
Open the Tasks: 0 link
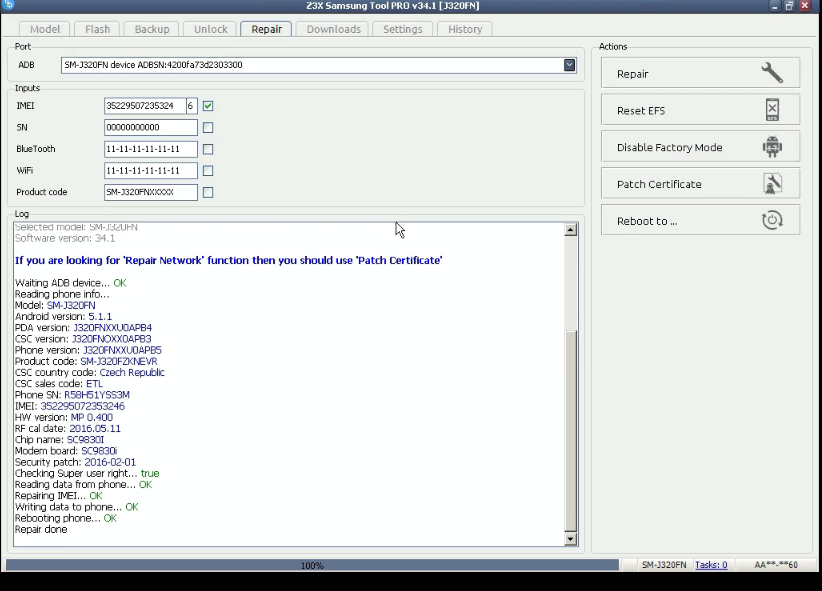tap(711, 565)
